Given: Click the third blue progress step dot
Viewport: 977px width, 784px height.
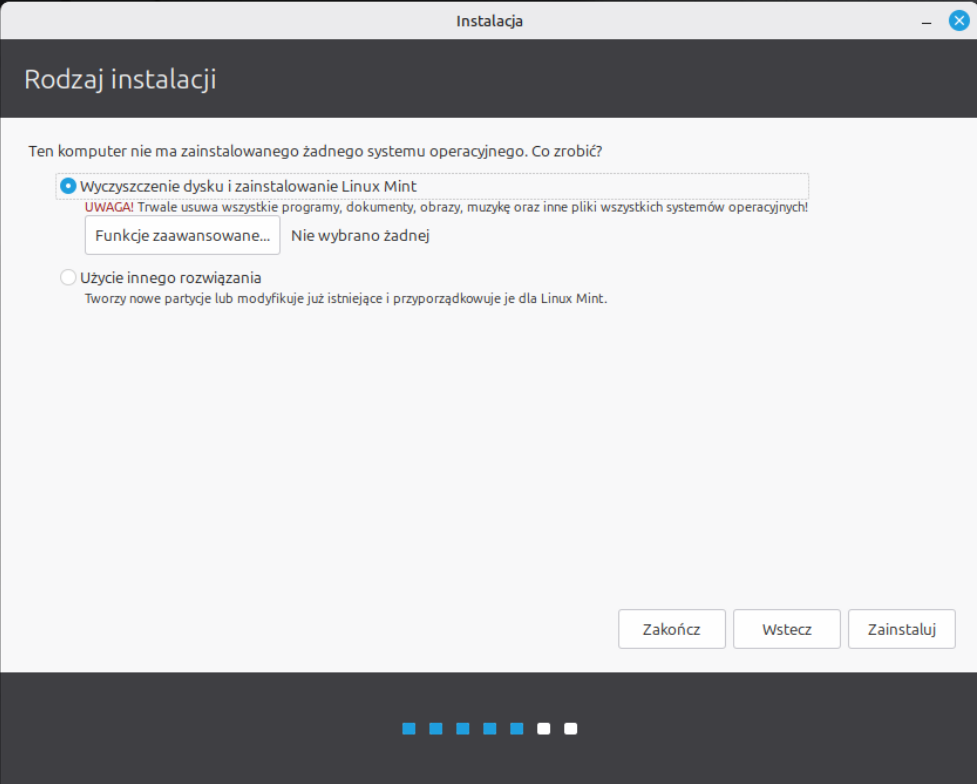Looking at the screenshot, I should 462,729.
